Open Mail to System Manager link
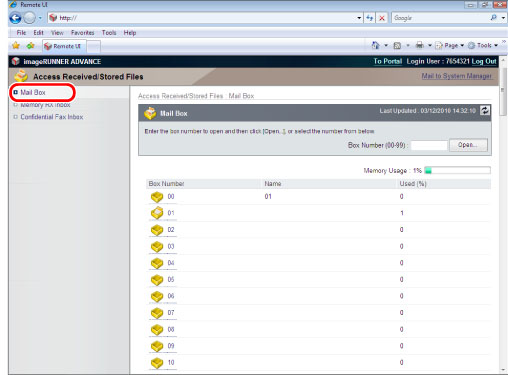Viewport: 508px width, 375px height. point(456,76)
